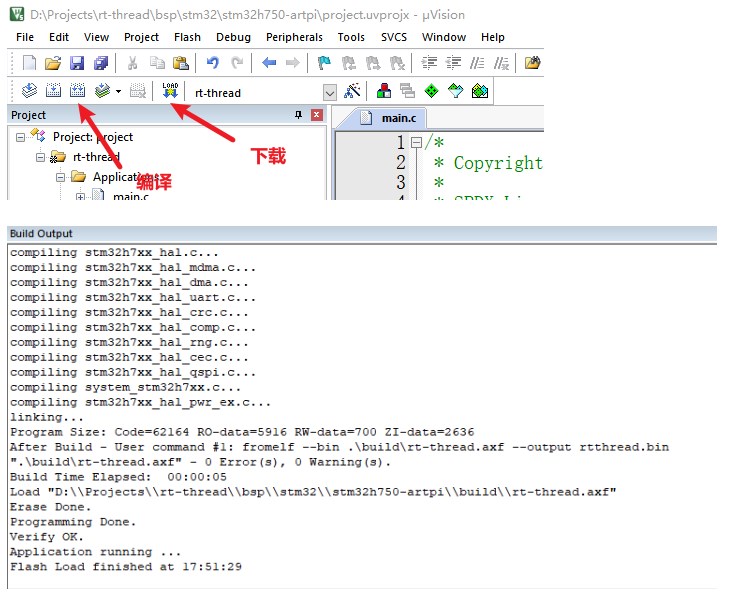Select the rt-thread target in the project tree
The height and width of the screenshot is (594, 737).
tap(96, 157)
